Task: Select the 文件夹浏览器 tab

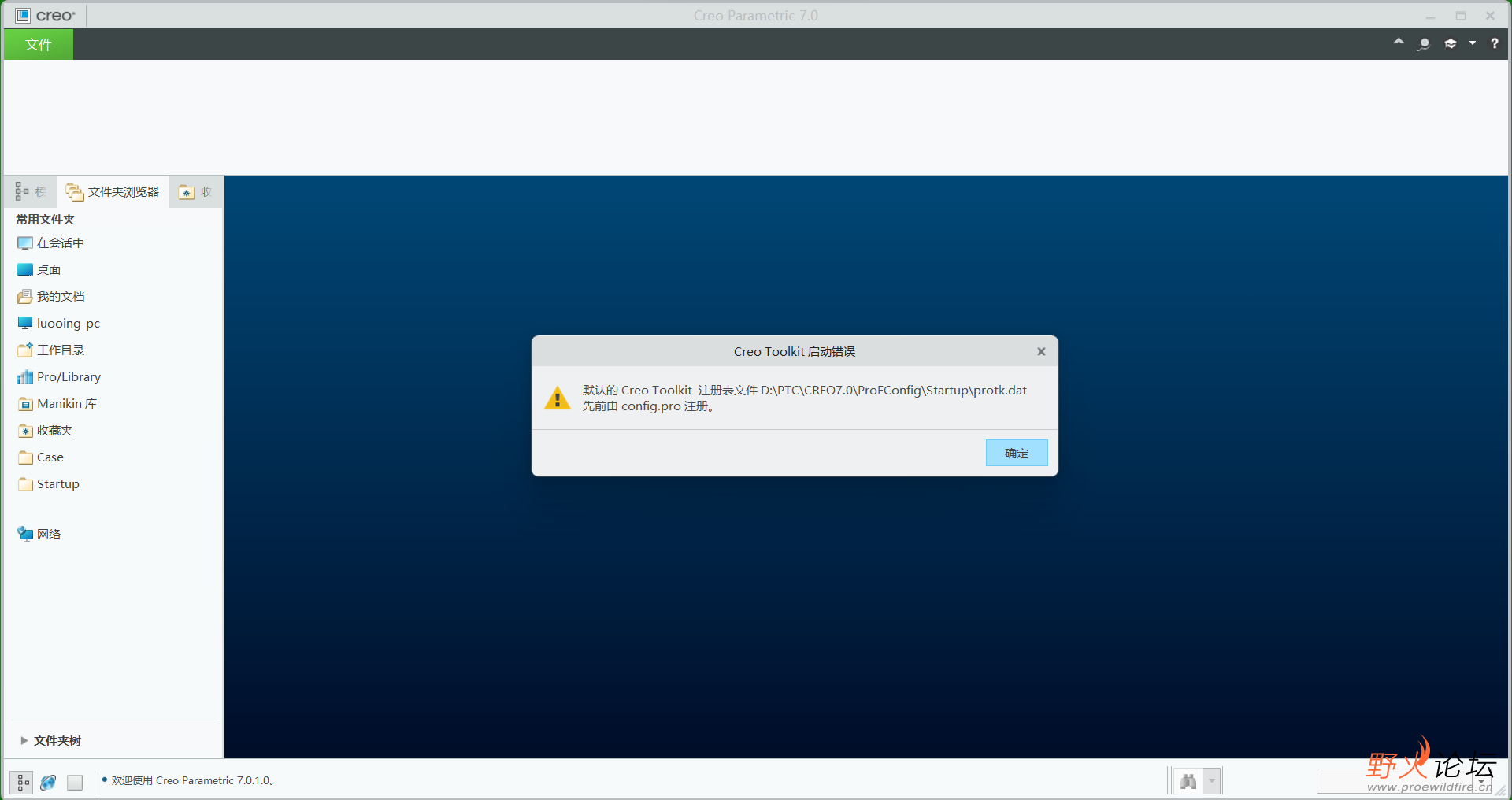Action: (113, 191)
